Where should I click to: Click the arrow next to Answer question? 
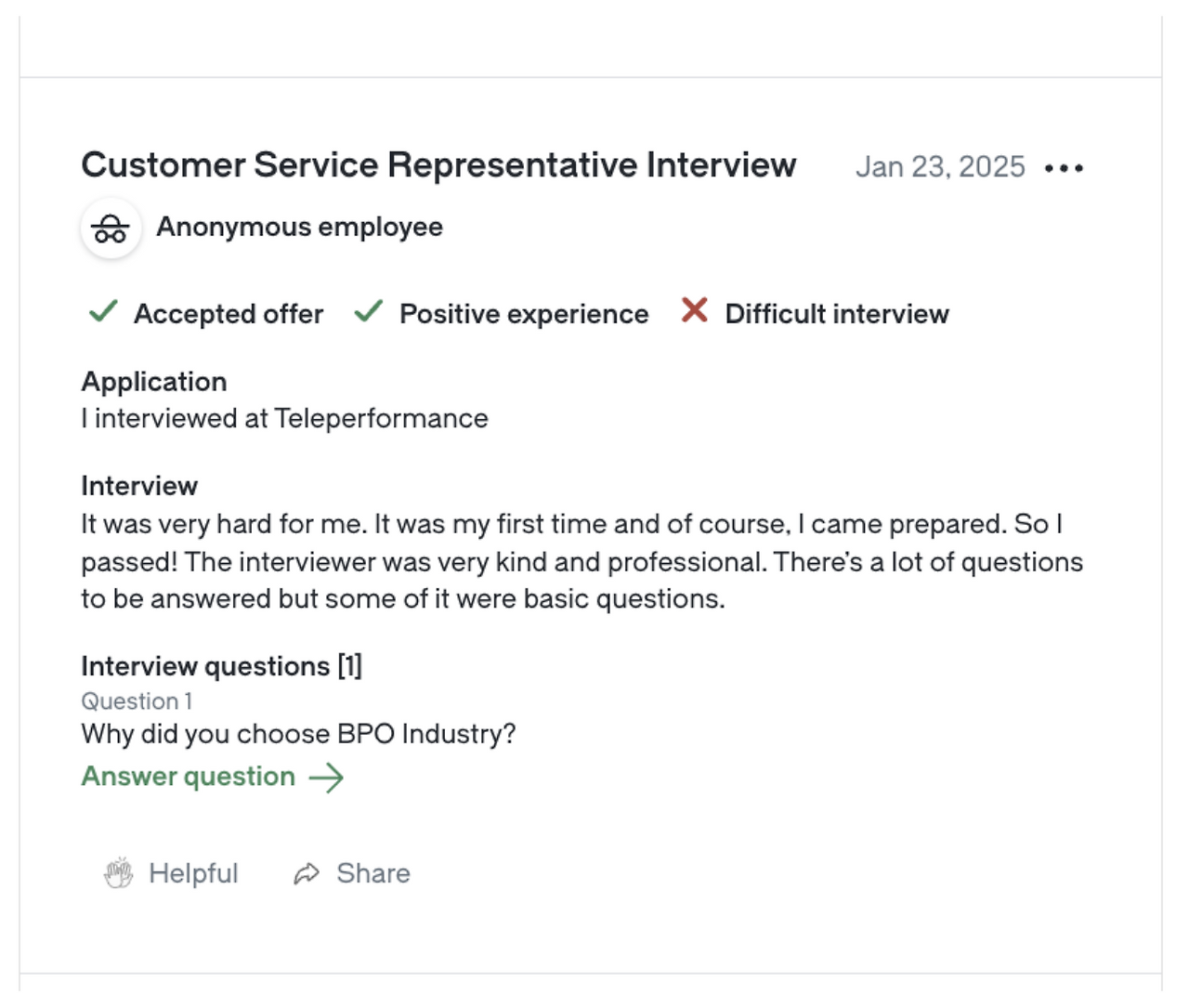coord(326,778)
